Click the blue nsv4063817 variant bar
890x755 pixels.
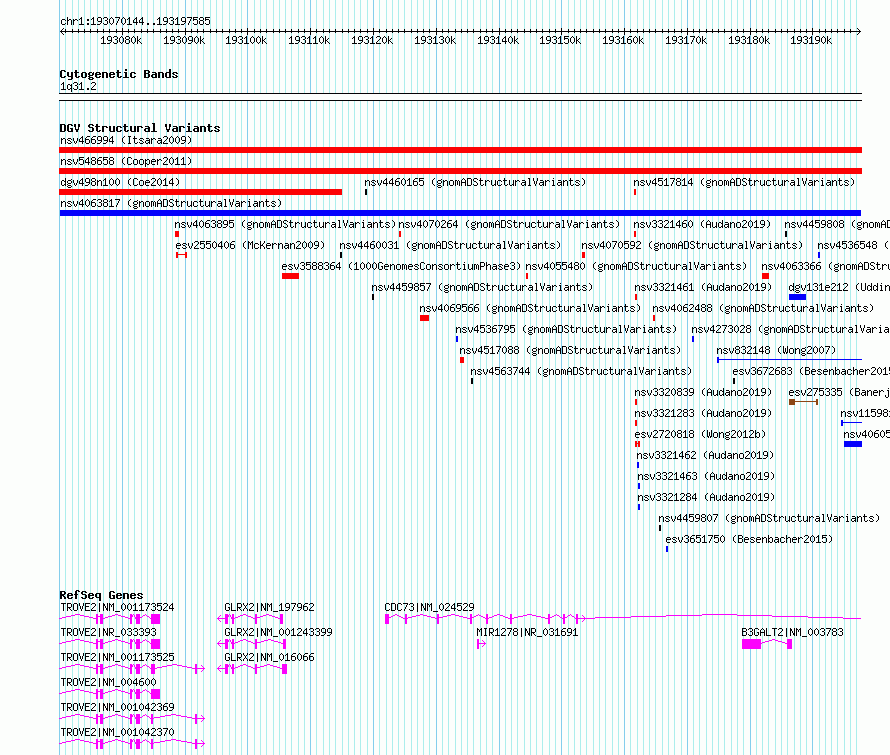pos(460,213)
